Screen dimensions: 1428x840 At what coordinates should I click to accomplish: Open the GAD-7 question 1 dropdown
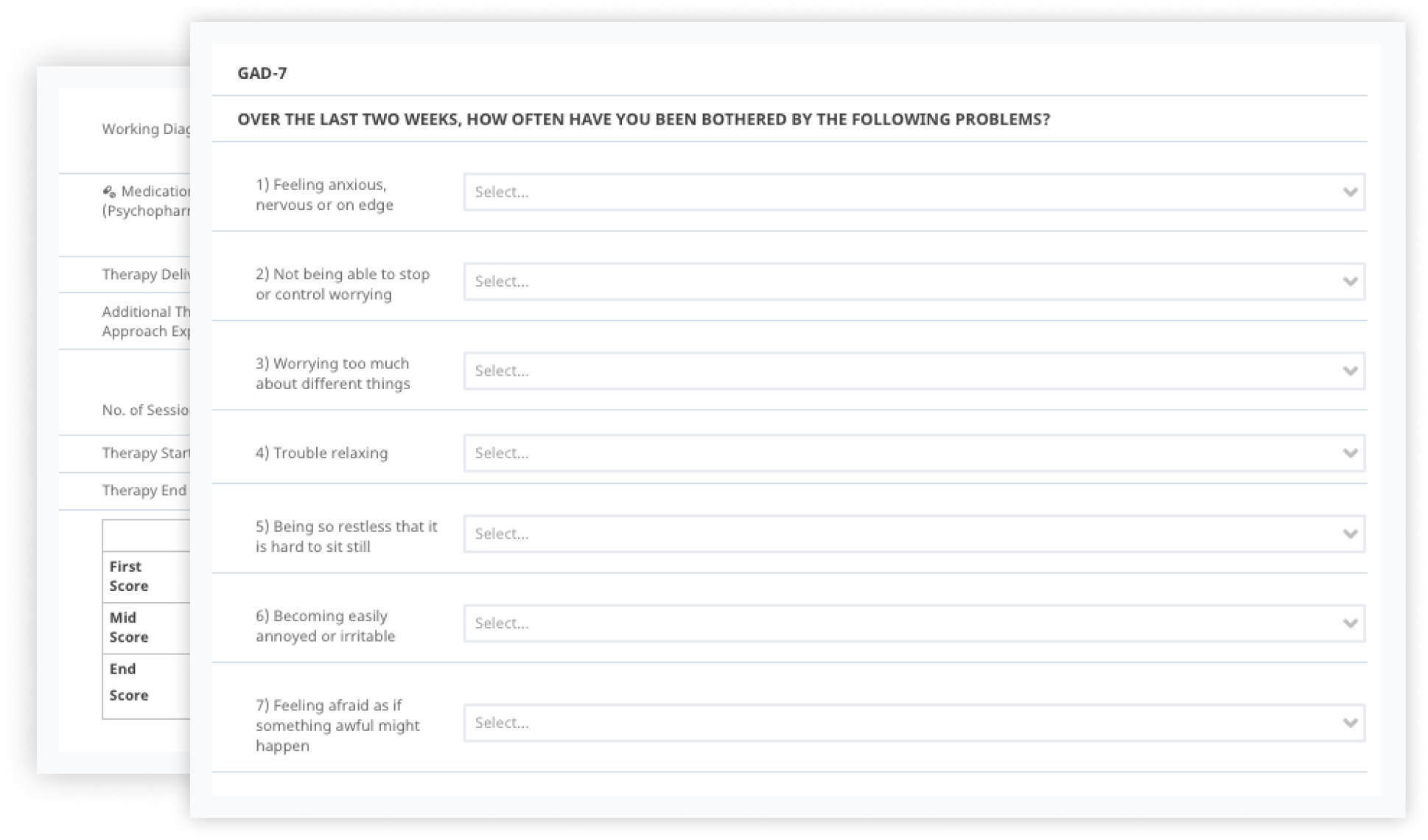[914, 192]
